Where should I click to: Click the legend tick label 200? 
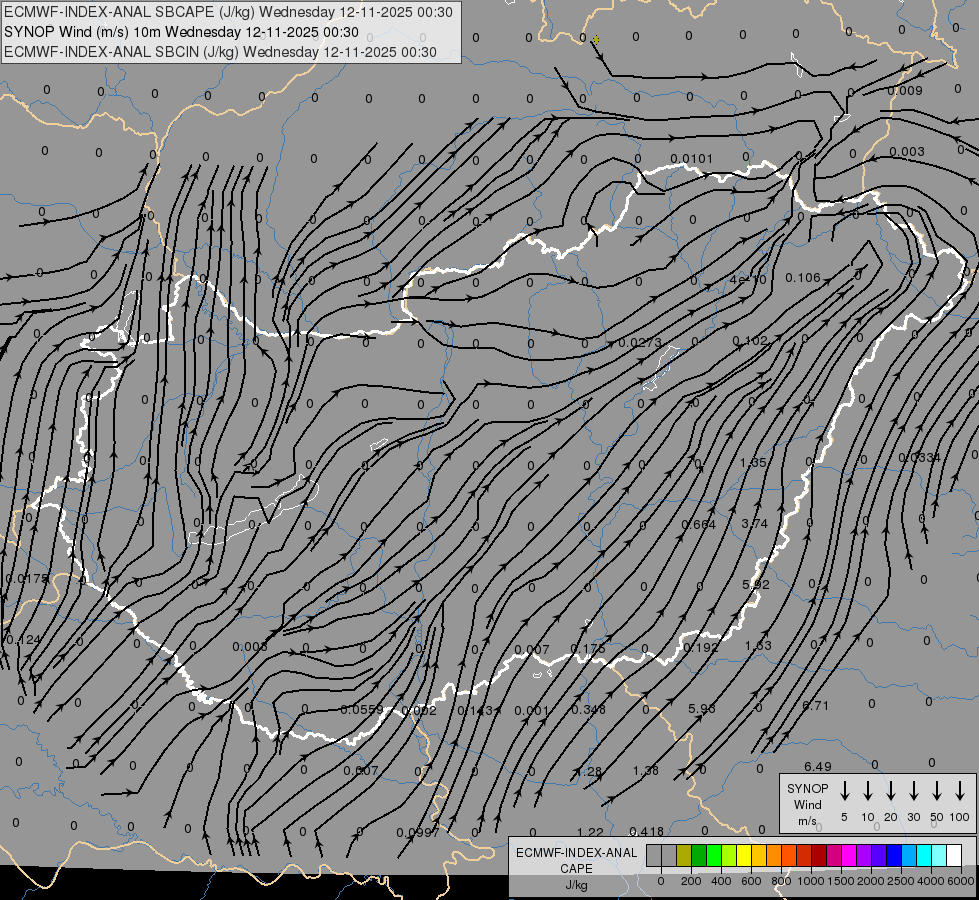coord(691,881)
